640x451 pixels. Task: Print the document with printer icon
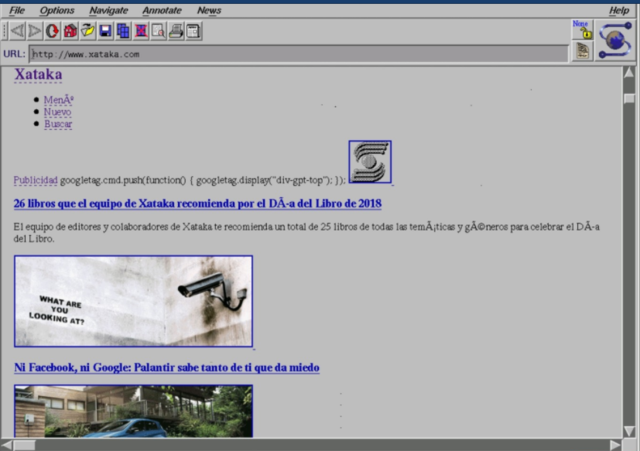click(x=176, y=31)
